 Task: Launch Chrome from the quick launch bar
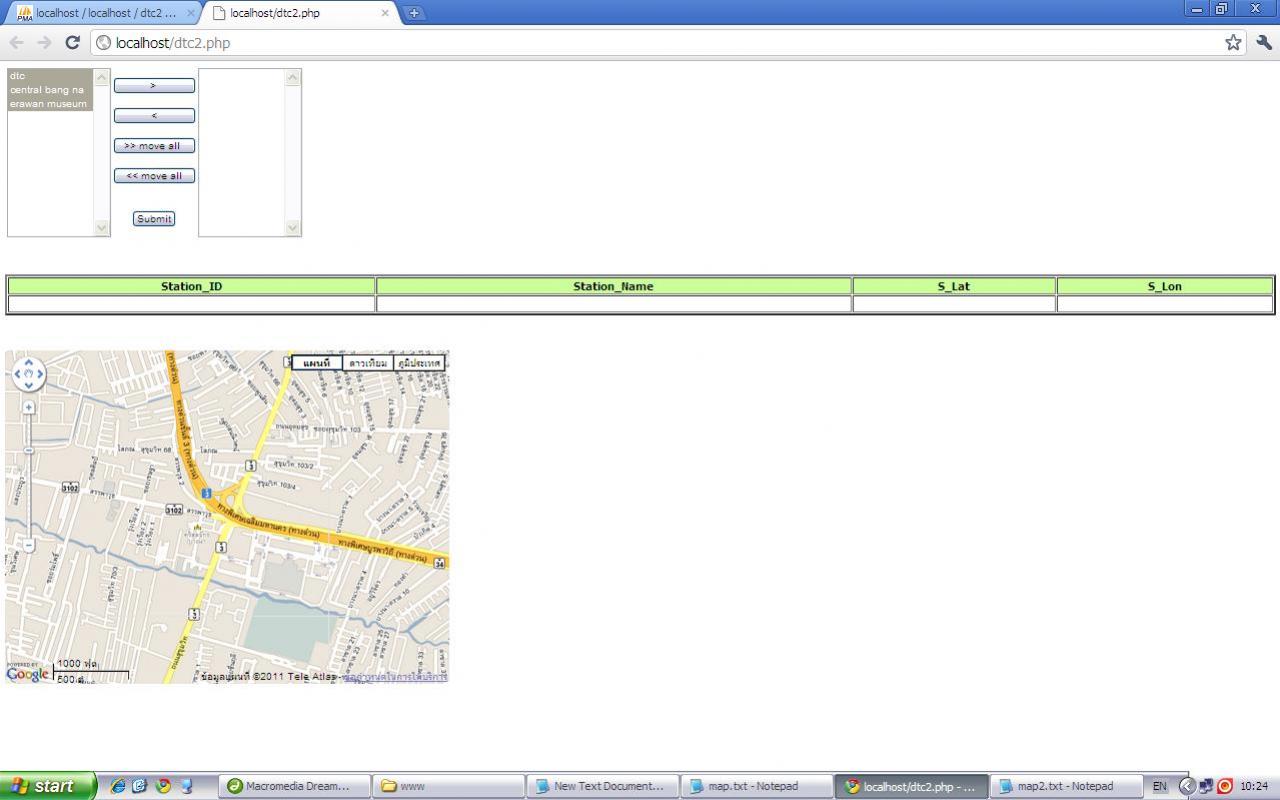point(162,786)
